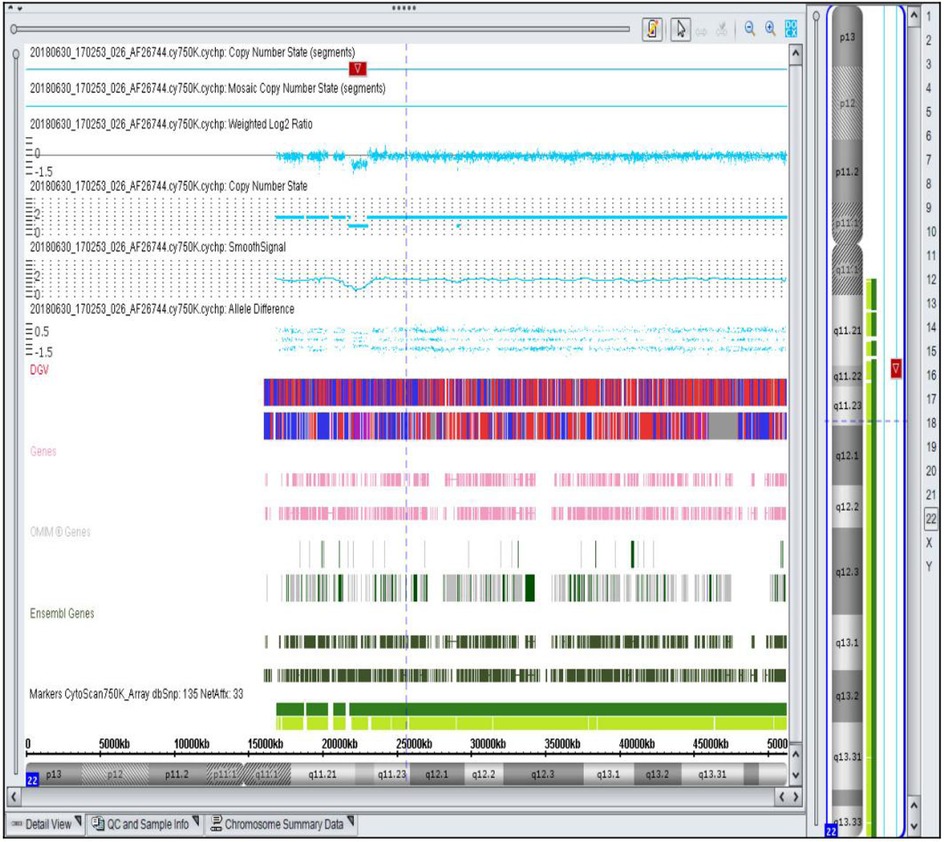This screenshot has width=945, height=842.
Task: Click the annotation highlighter toolbar icon
Action: pyautogui.click(x=653, y=29)
